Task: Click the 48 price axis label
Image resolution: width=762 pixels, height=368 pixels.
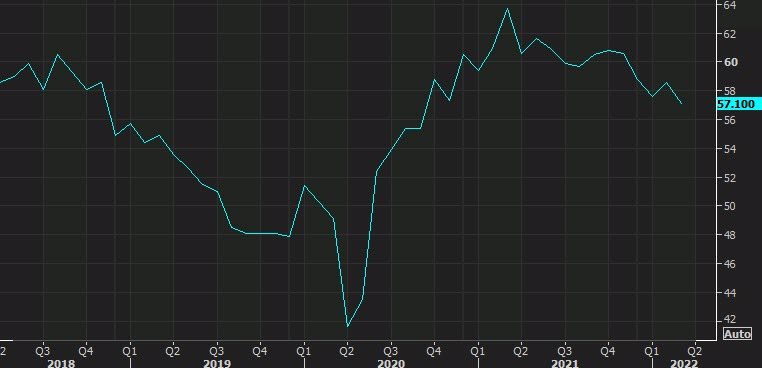Action: (730, 235)
